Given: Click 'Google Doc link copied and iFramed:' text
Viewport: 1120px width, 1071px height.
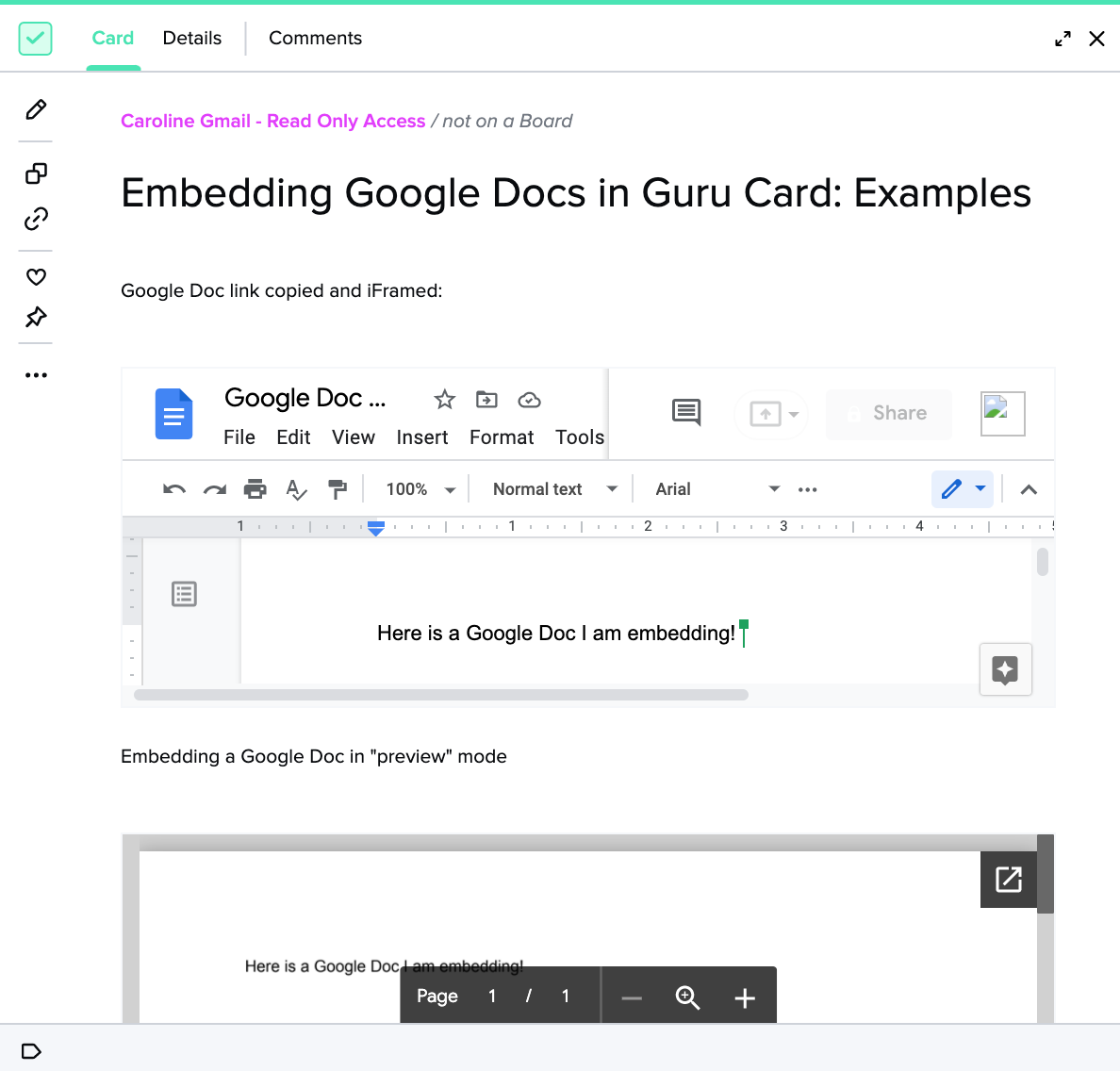Looking at the screenshot, I should [282, 290].
